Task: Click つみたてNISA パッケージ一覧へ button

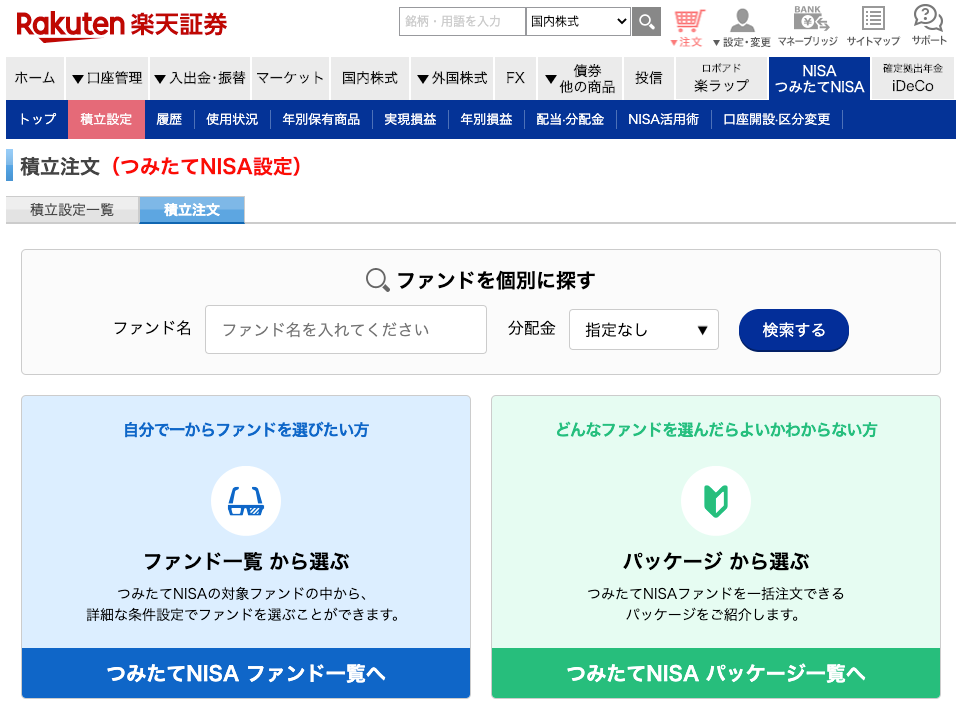Action: pos(716,673)
